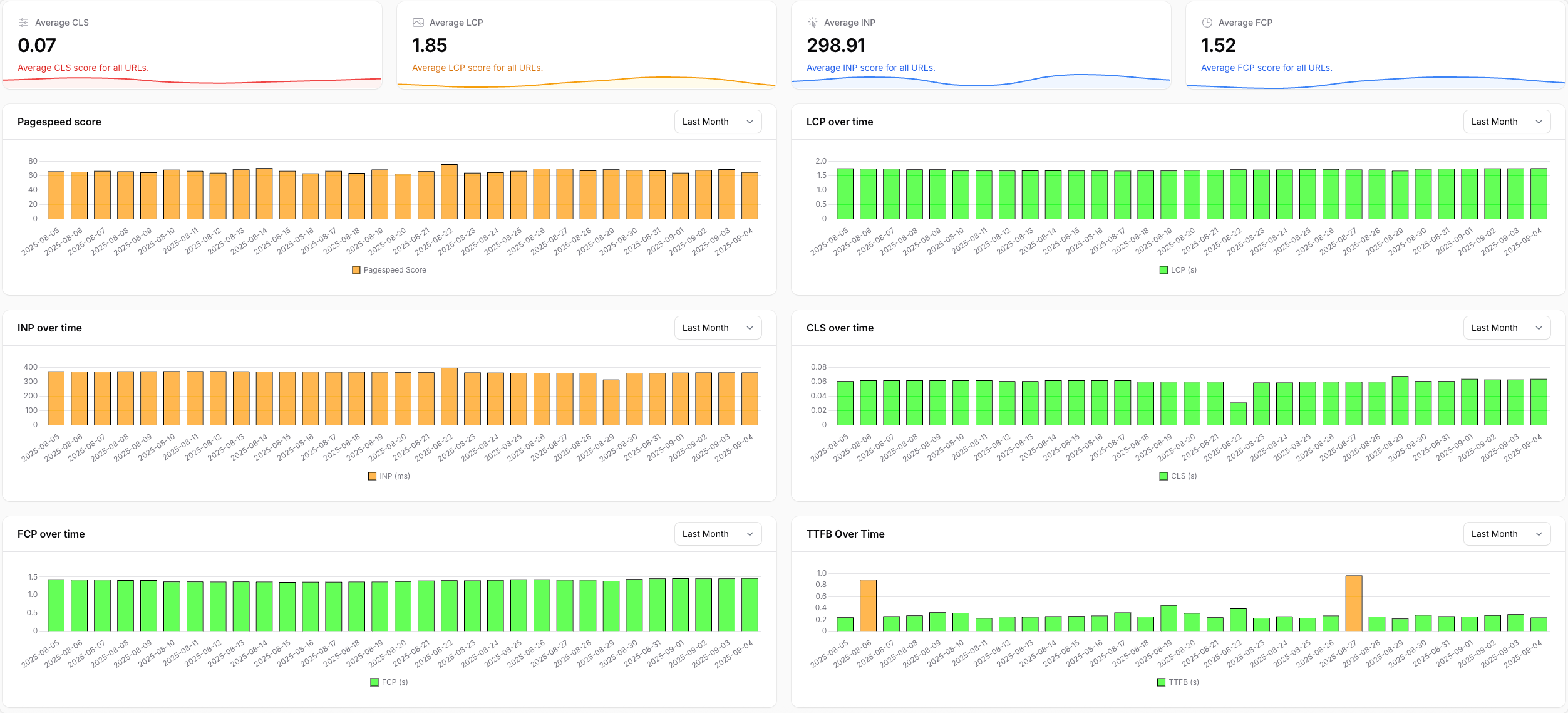Click the tall orange TTFB bar for 2025-08-27
The image size is (1568, 713).
tap(1354, 603)
